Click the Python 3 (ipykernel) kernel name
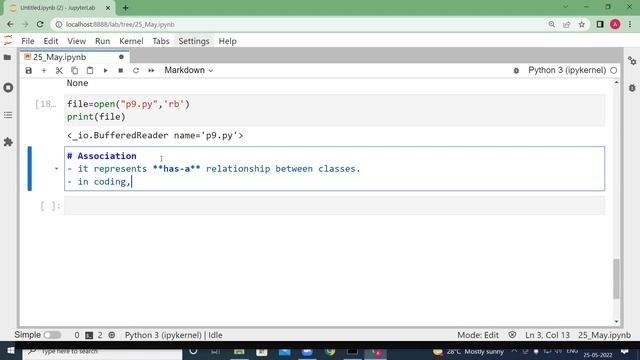 click(567, 70)
